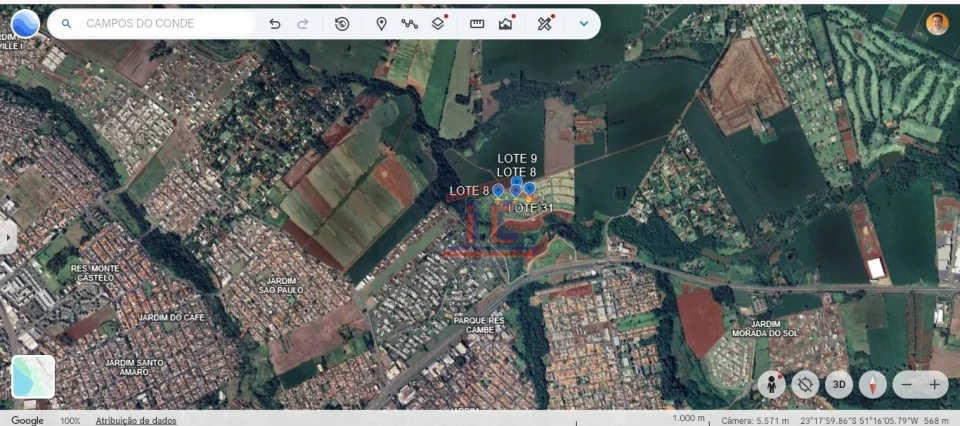960x426 pixels.
Task: Expand the left side panel handle
Action: [8, 237]
